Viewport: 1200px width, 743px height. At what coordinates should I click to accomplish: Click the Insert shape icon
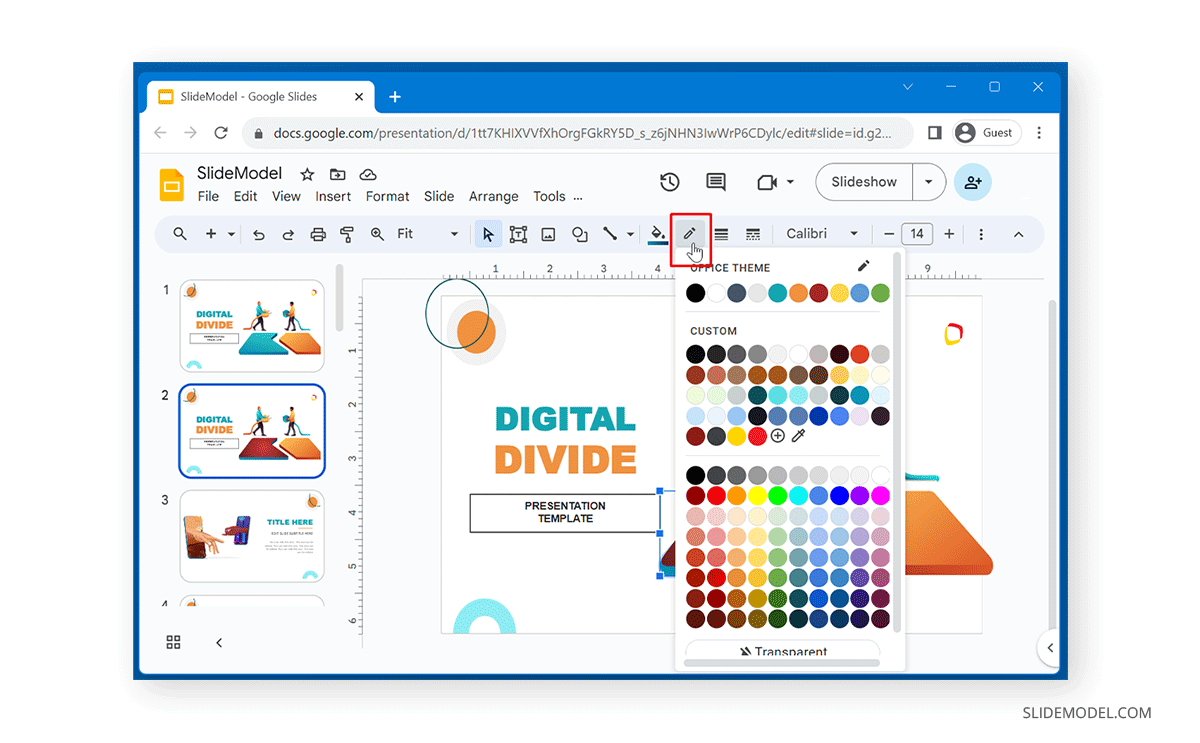point(579,233)
